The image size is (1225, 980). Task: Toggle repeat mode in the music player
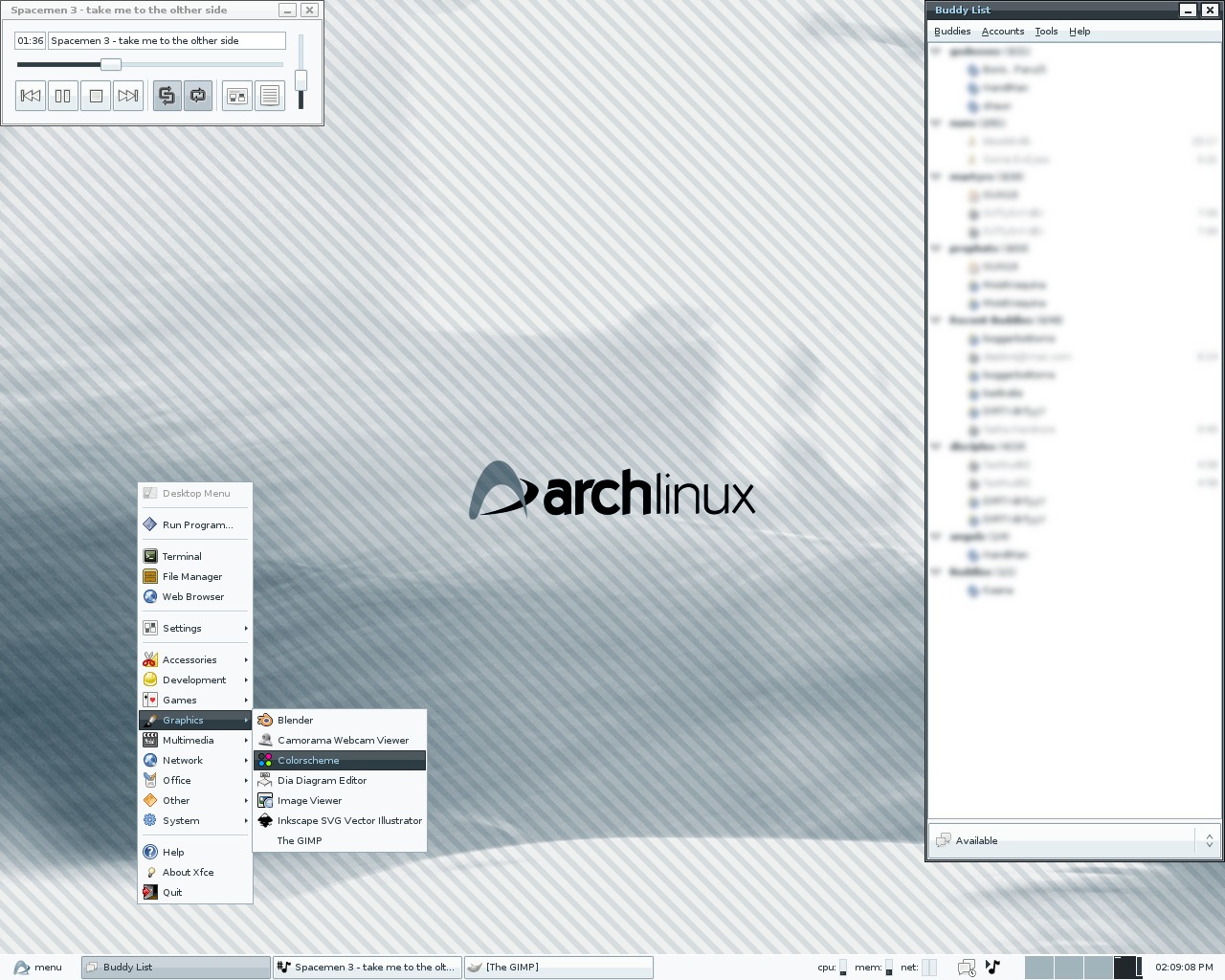[198, 96]
